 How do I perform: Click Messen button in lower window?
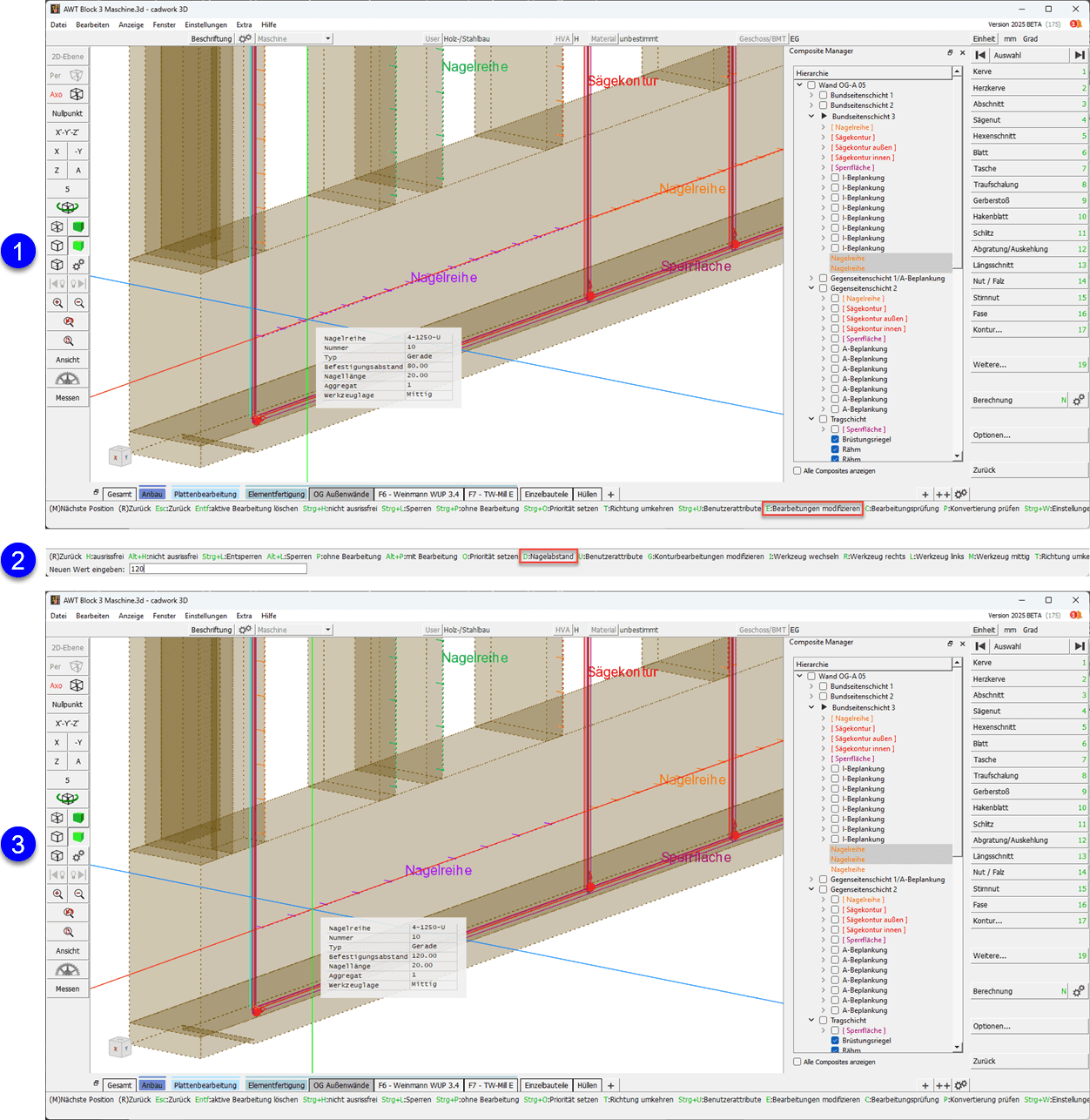coord(67,988)
